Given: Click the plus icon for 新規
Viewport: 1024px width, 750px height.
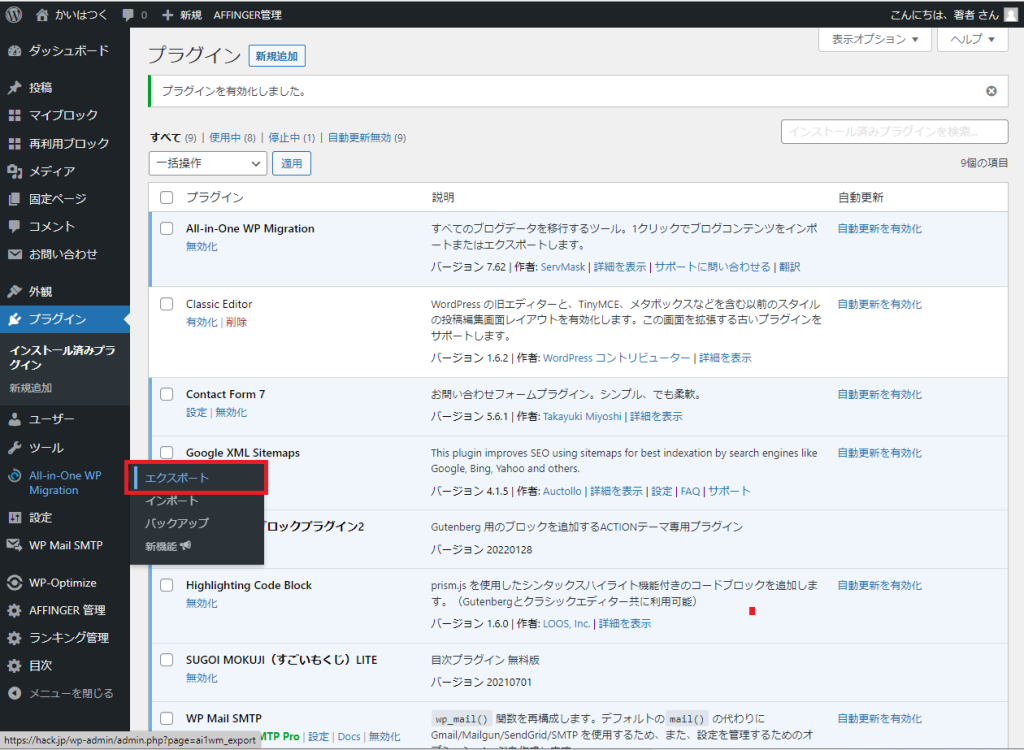Looking at the screenshot, I should coord(167,14).
